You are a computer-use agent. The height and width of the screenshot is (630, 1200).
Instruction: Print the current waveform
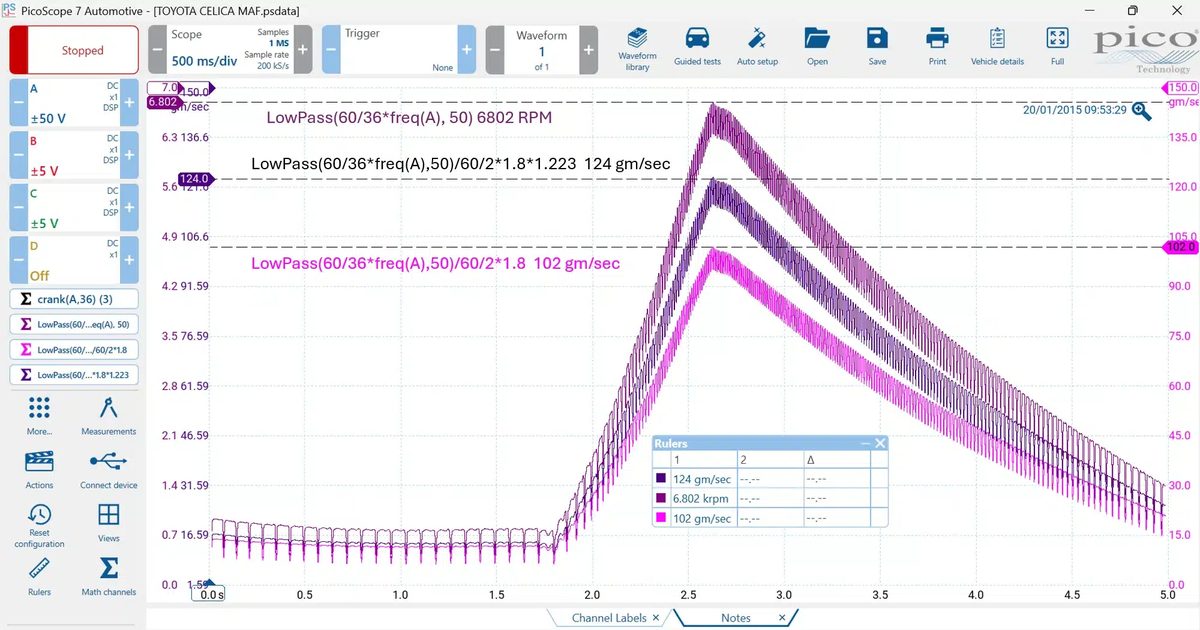[937, 46]
